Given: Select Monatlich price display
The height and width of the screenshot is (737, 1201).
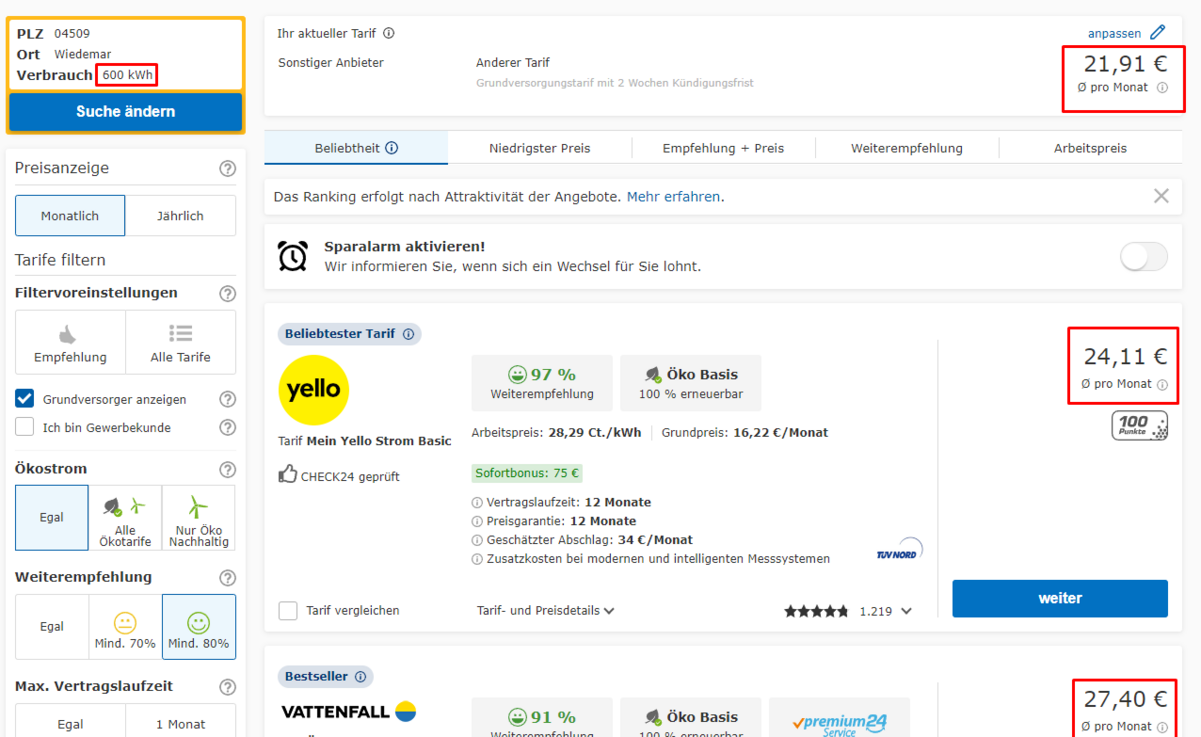Looking at the screenshot, I should click(x=70, y=216).
